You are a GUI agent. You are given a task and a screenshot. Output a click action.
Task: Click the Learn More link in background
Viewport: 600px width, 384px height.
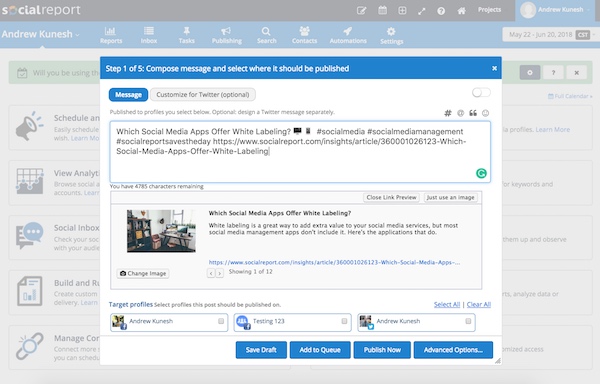pos(553,130)
